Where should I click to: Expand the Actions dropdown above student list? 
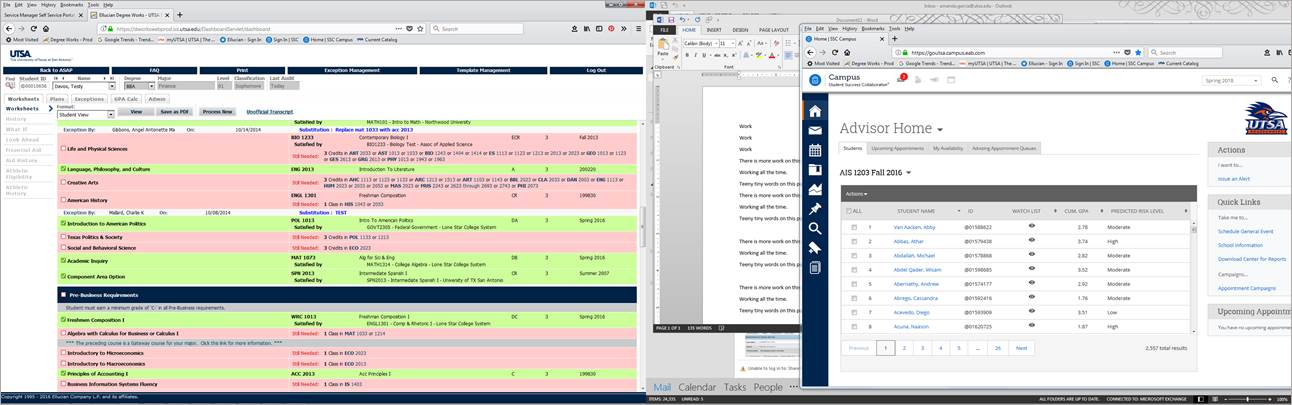coord(855,193)
